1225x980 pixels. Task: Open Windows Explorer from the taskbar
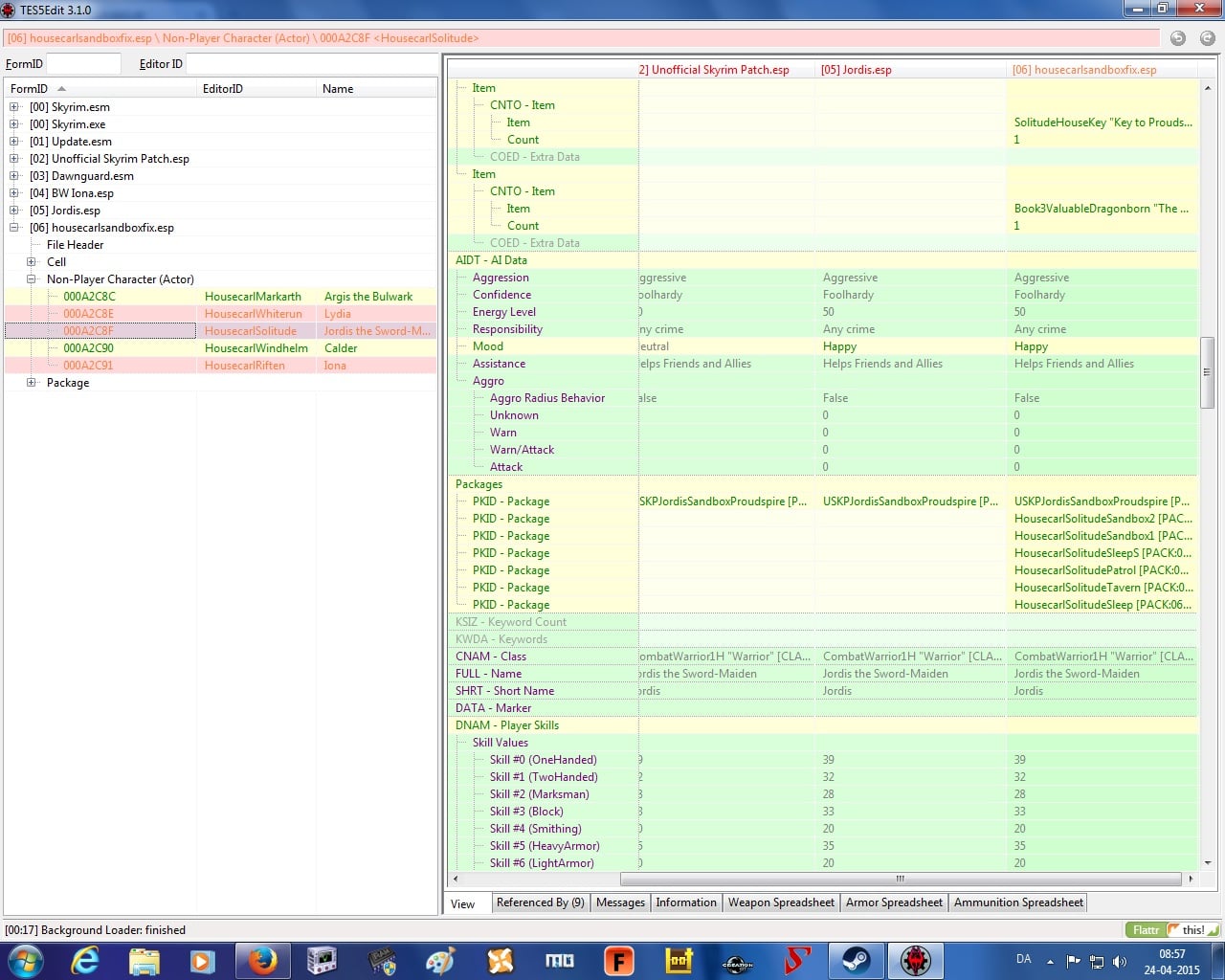click(x=144, y=961)
